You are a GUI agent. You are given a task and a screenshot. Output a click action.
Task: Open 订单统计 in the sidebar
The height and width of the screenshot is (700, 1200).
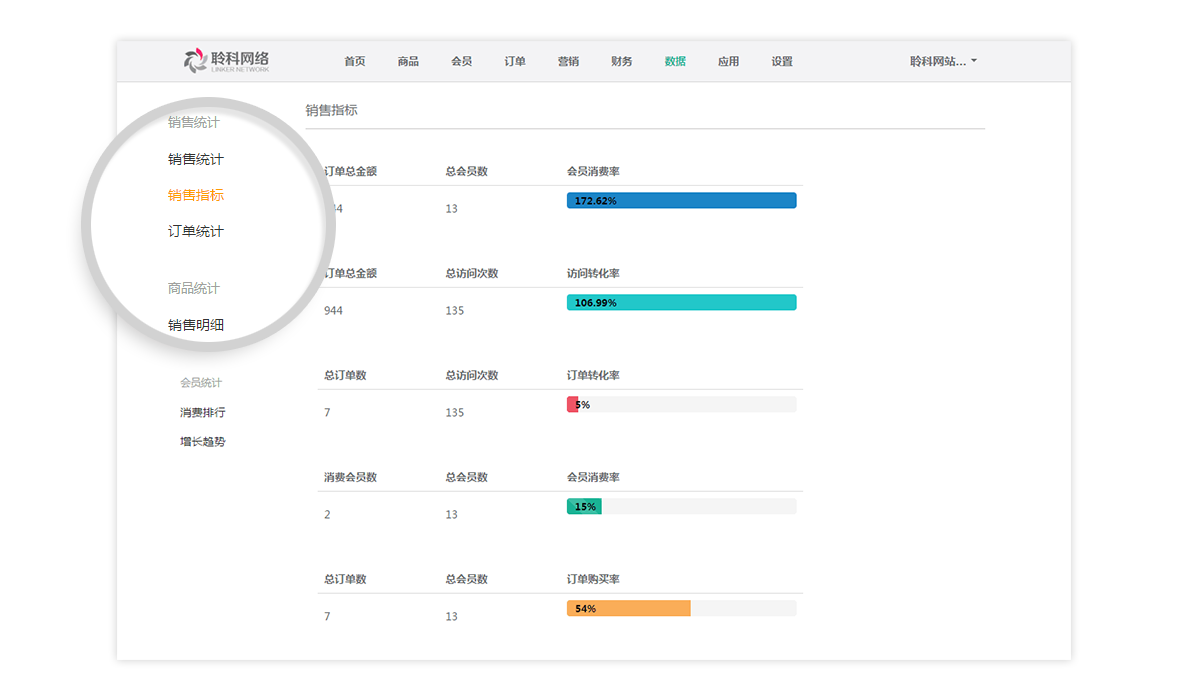tap(196, 231)
